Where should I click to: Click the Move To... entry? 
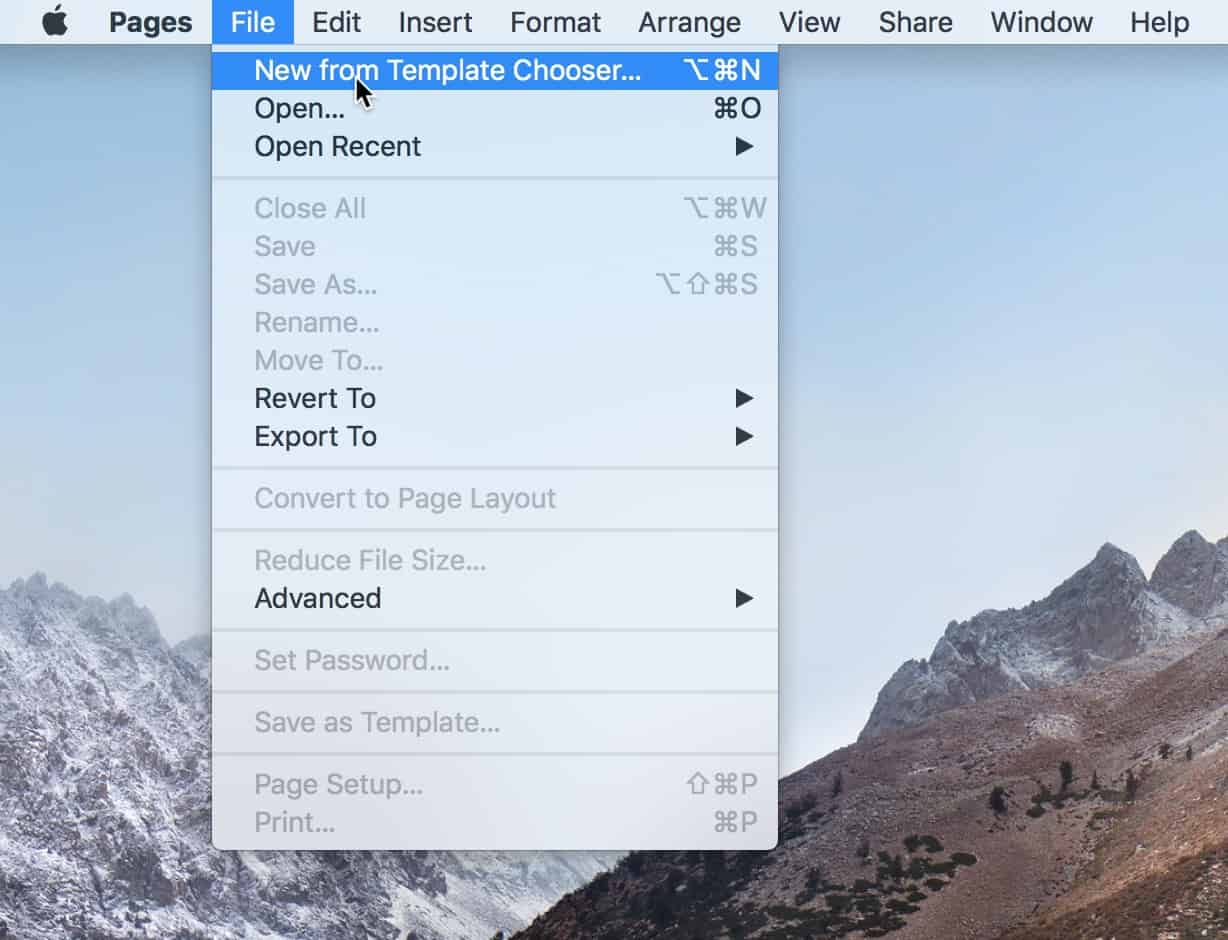(x=495, y=360)
